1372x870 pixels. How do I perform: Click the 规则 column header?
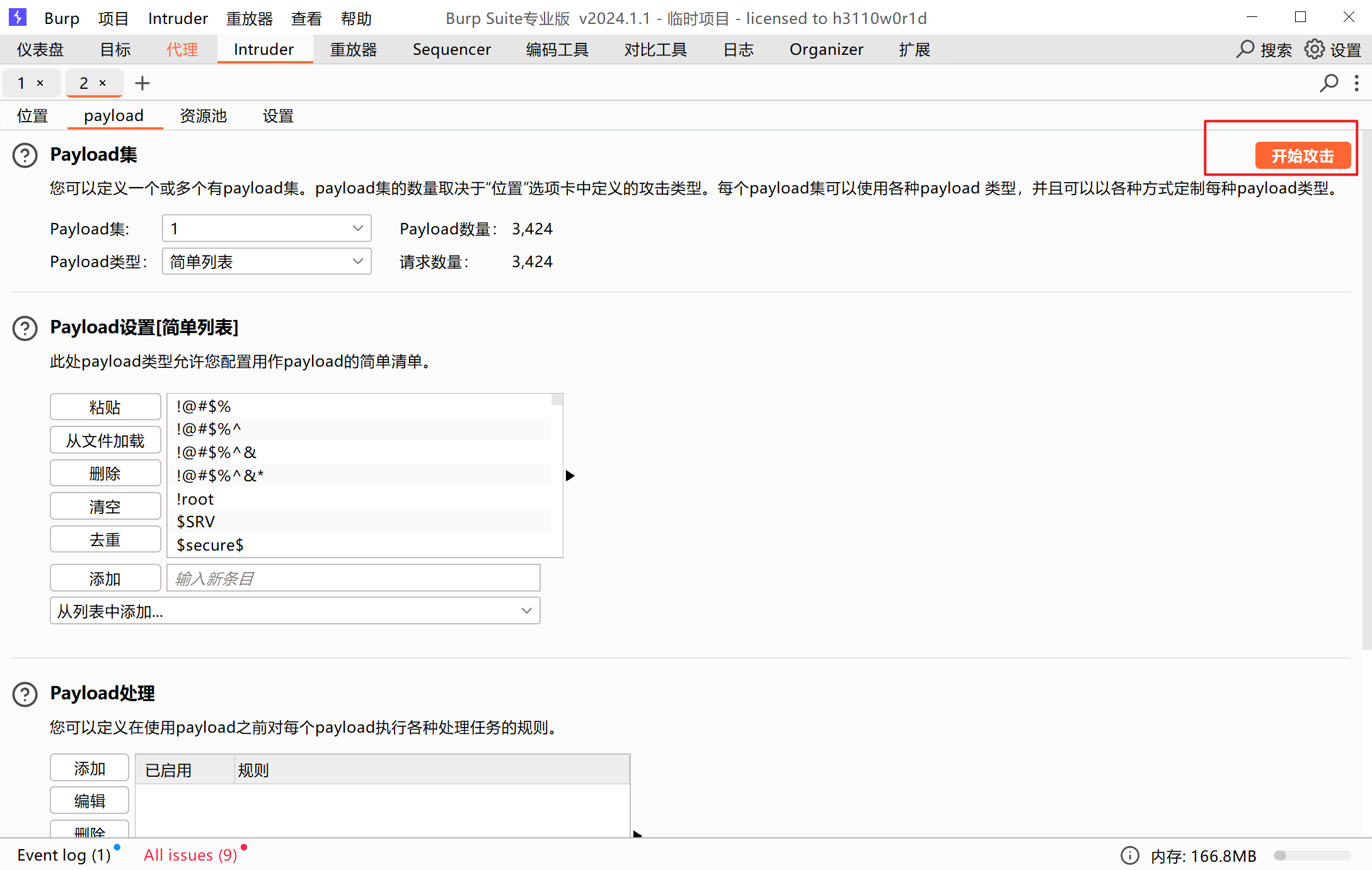(432, 770)
